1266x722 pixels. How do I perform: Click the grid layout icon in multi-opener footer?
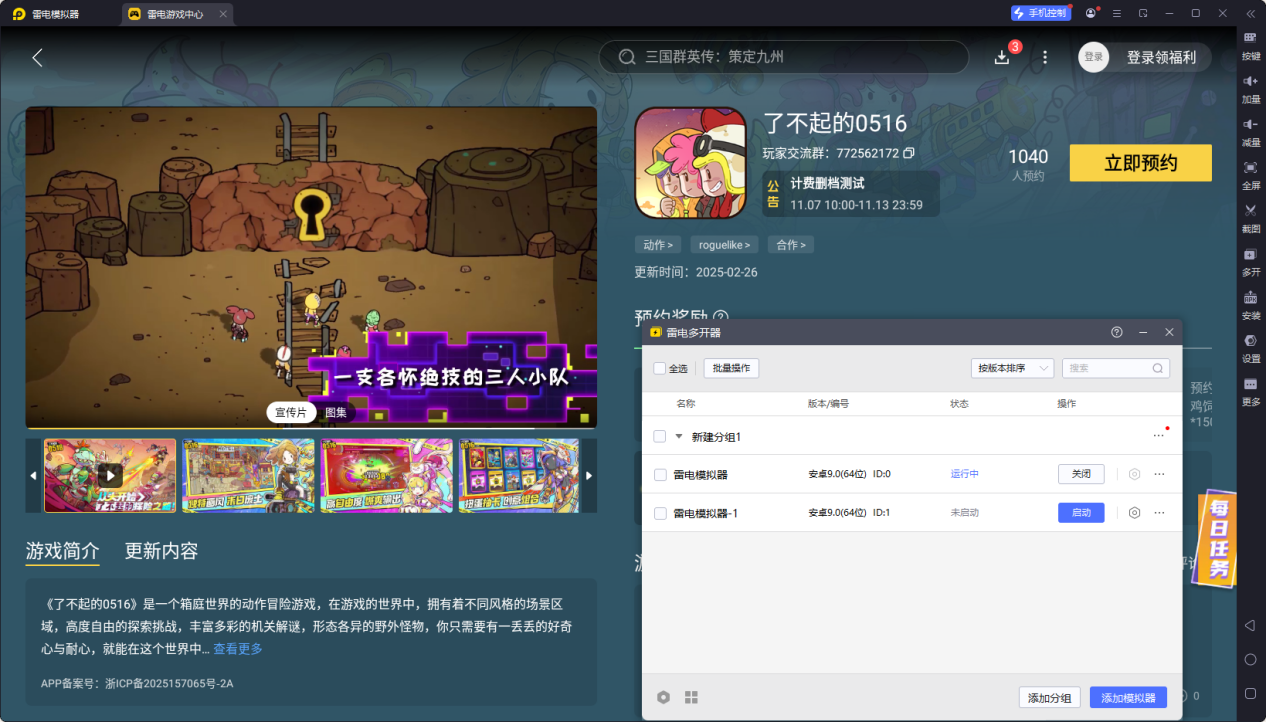coord(691,697)
